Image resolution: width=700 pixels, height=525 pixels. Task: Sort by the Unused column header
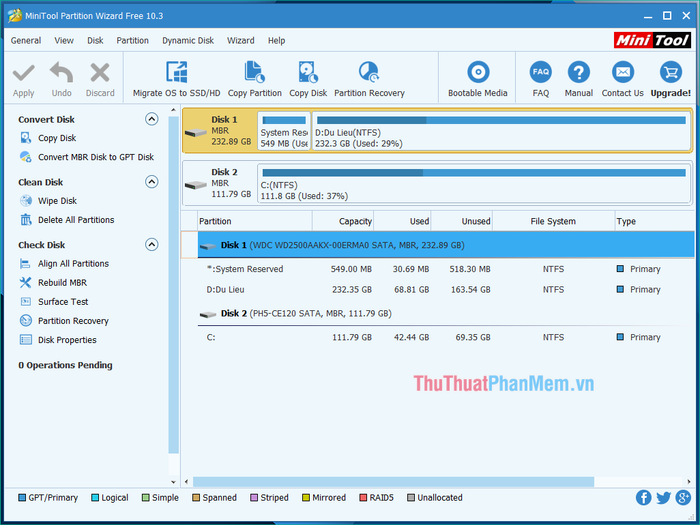click(462, 221)
